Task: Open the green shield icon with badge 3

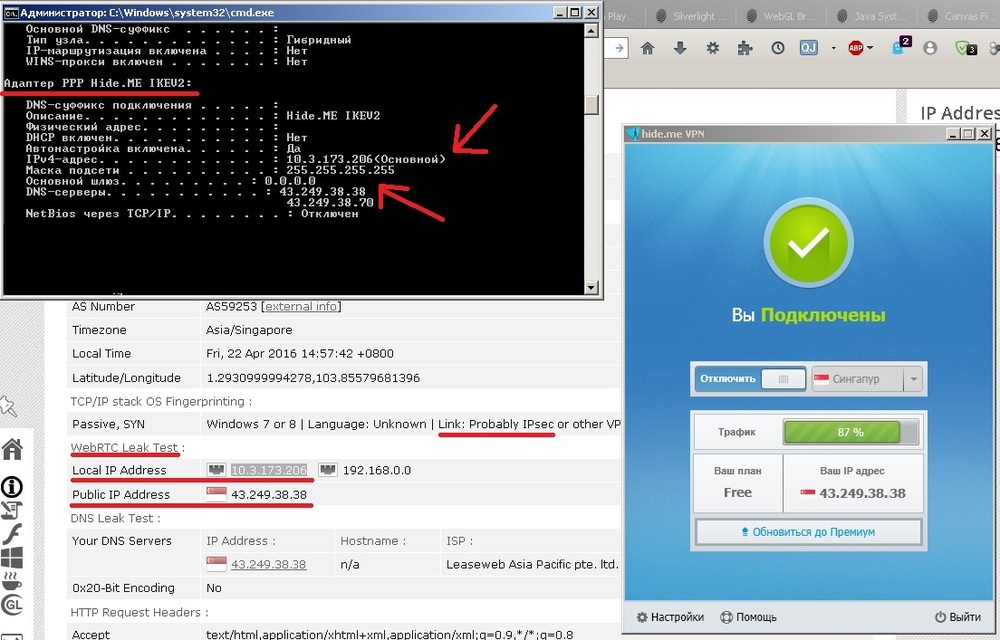Action: [x=966, y=48]
